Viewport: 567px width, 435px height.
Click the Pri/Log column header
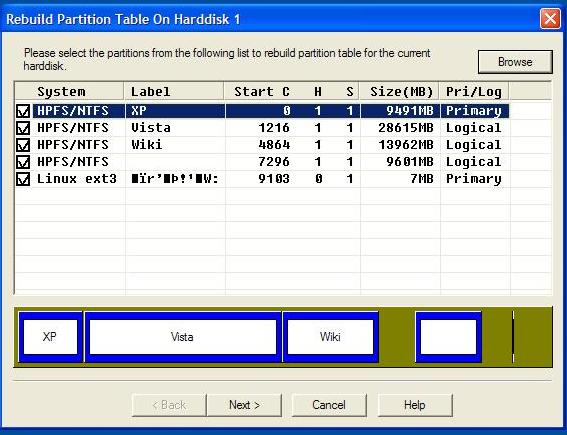pos(474,91)
